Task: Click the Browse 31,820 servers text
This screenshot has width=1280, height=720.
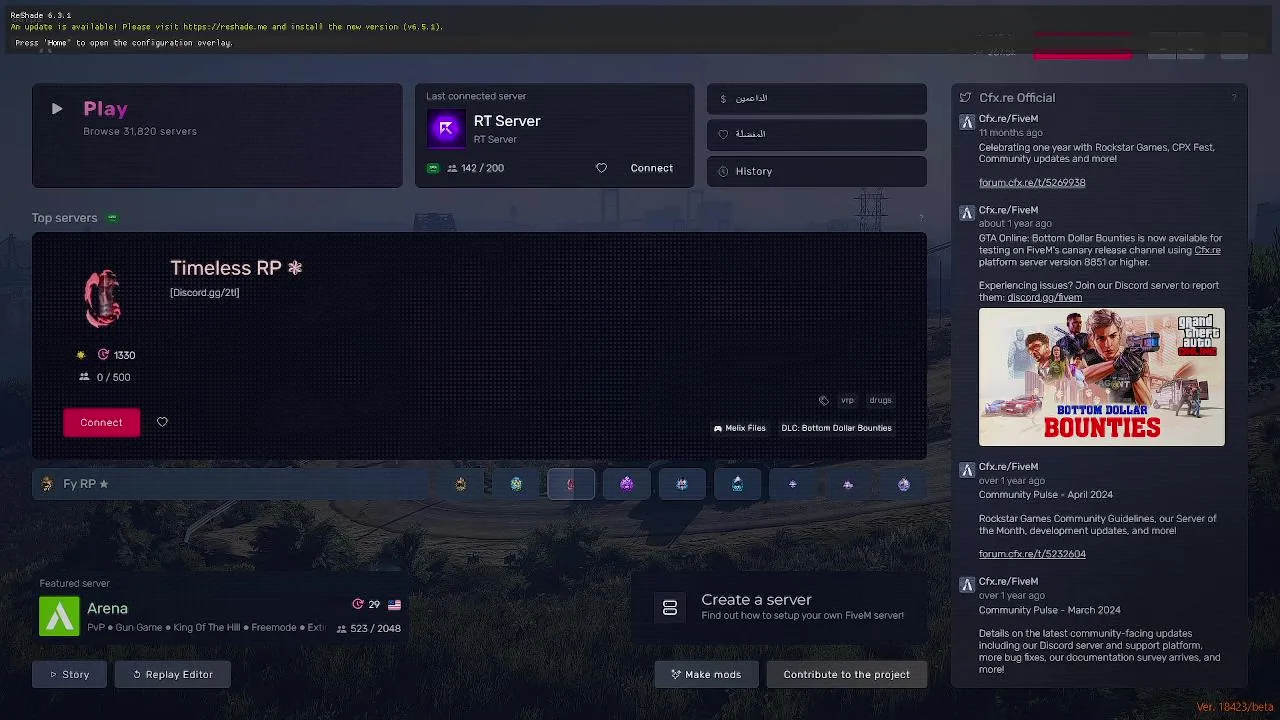Action: click(x=140, y=131)
